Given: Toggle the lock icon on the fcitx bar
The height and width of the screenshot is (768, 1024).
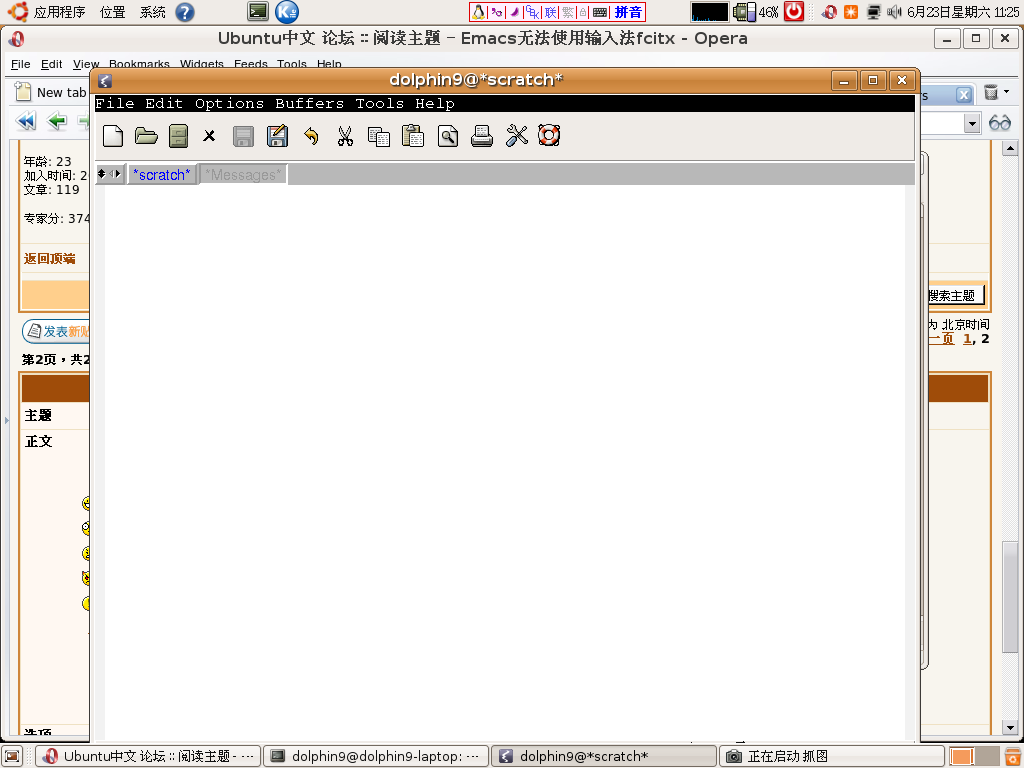Looking at the screenshot, I should pyautogui.click(x=583, y=12).
